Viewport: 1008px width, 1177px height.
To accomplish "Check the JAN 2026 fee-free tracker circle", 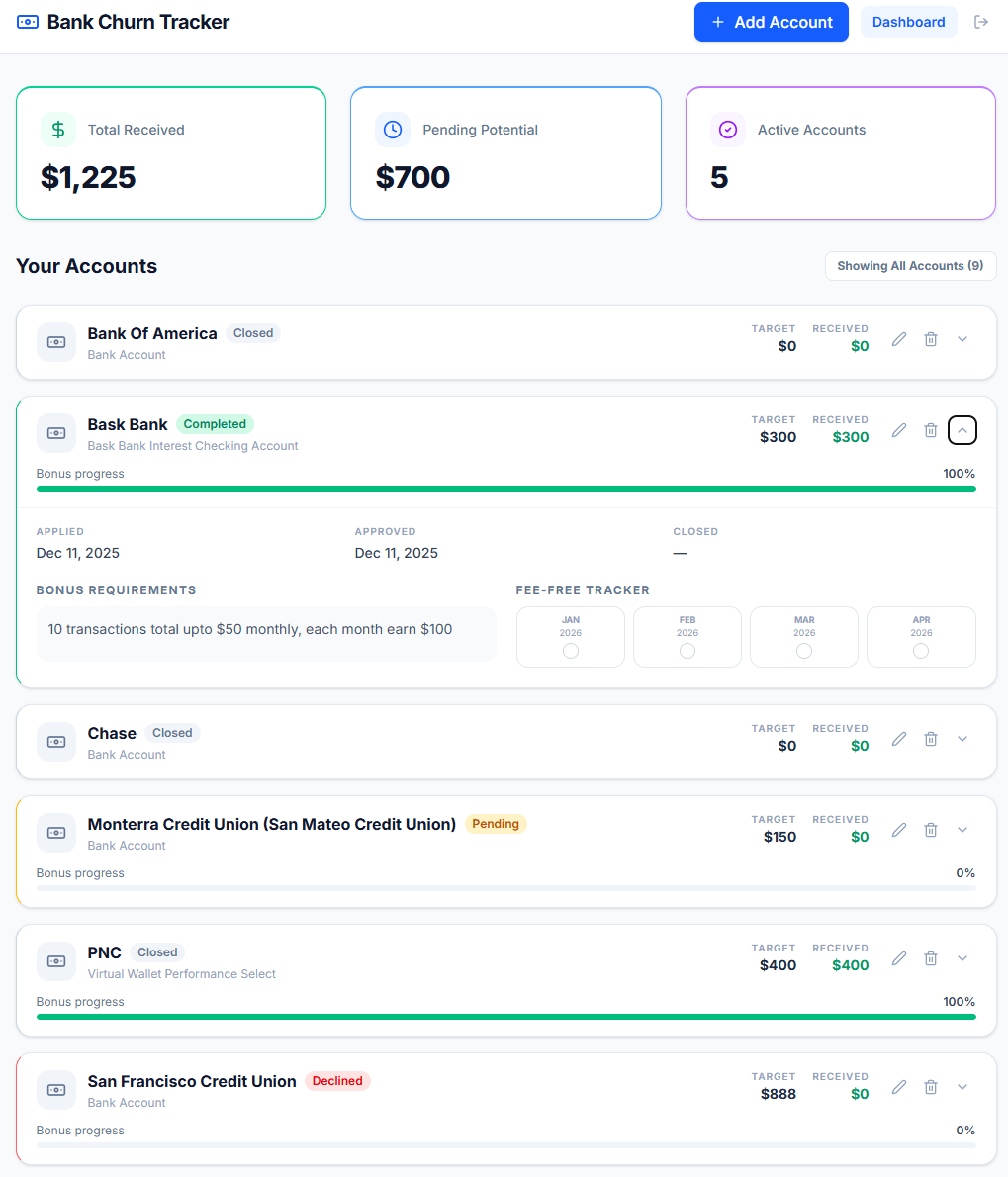I will click(x=570, y=651).
